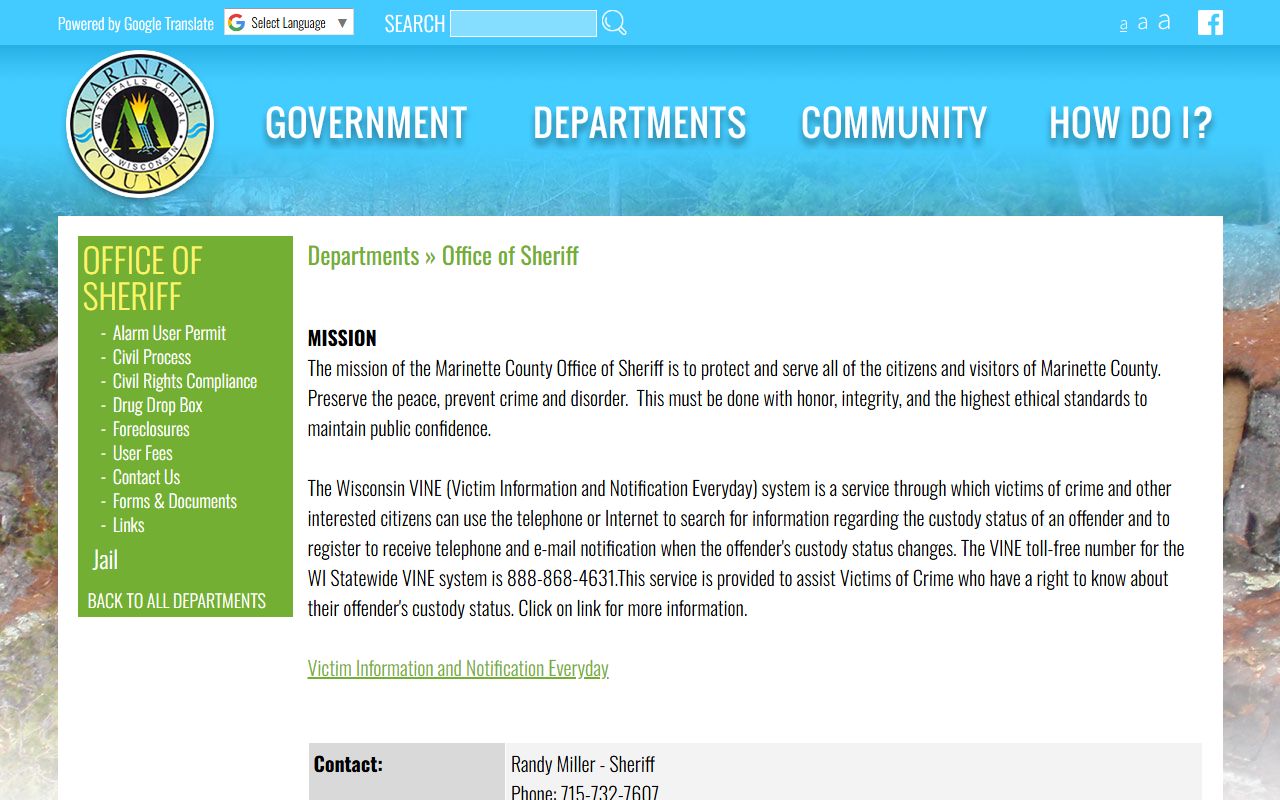
Task: Click Office of Sheriff in the breadcrumb
Action: [x=510, y=256]
